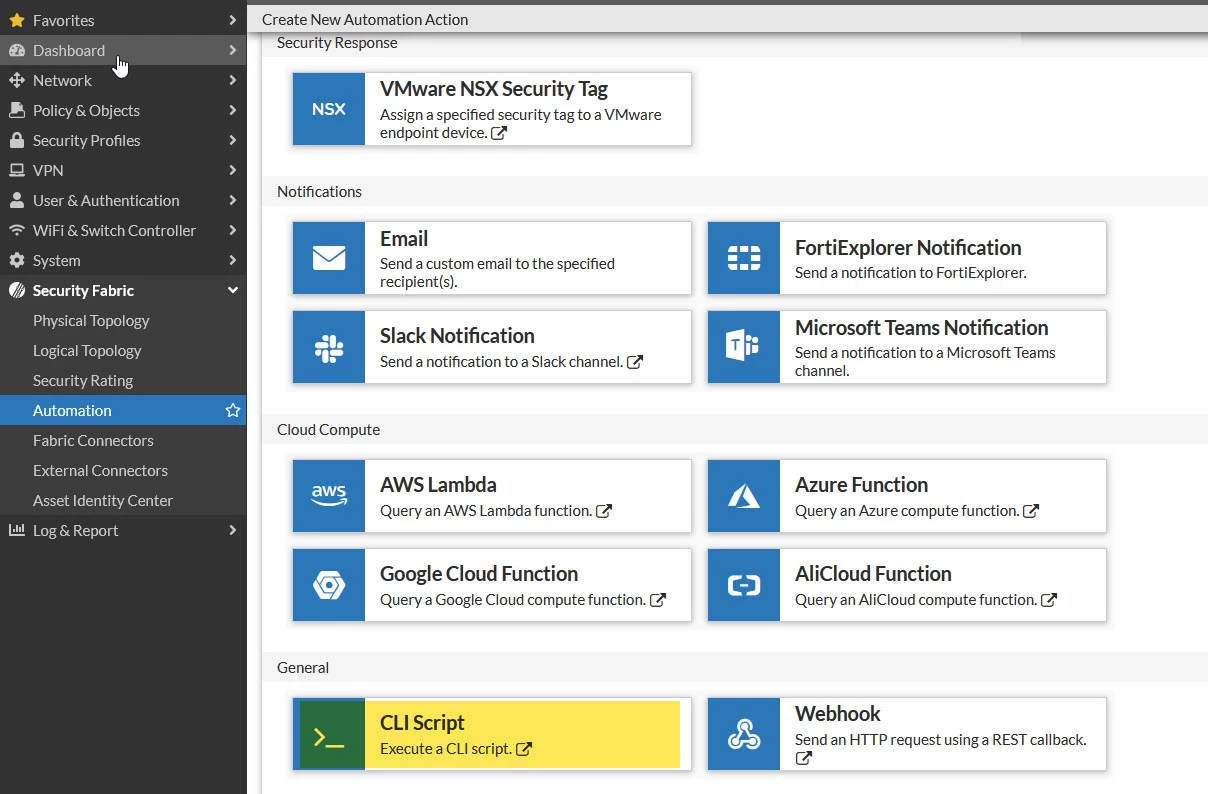This screenshot has height=794, width=1208.
Task: Click the Security Fabric icon
Action: [x=16, y=290]
